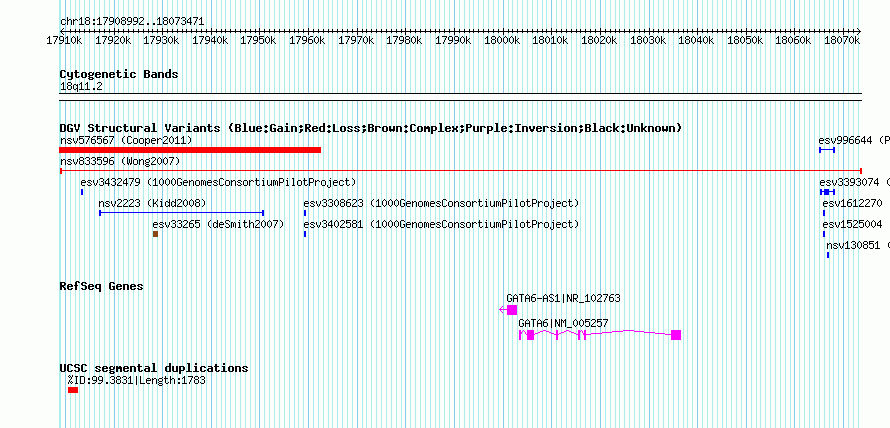Click the 18030k ruler tick label

tap(647, 40)
